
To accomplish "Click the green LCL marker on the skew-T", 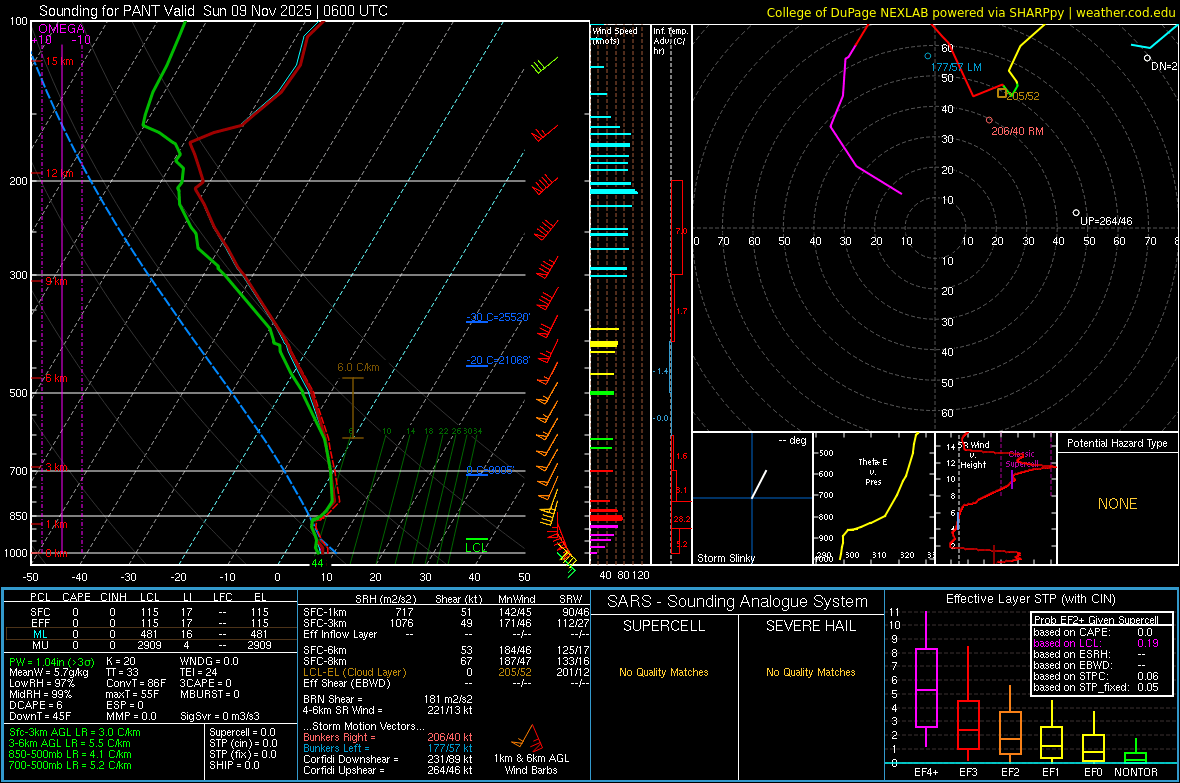I will (476, 546).
